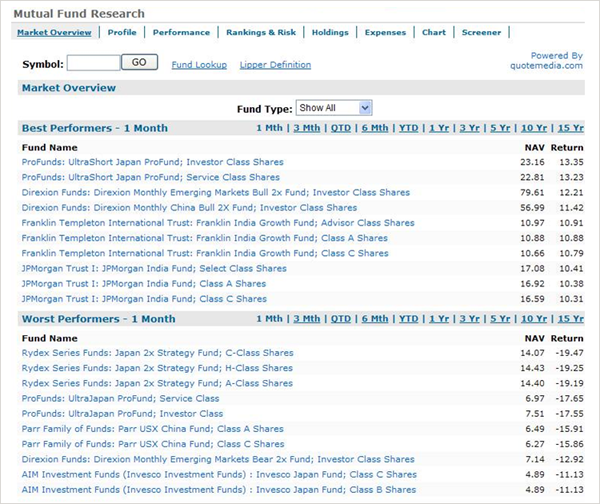Choose 3 Mth period for Best Performers
Viewport: 600px width, 504px height.
click(307, 128)
